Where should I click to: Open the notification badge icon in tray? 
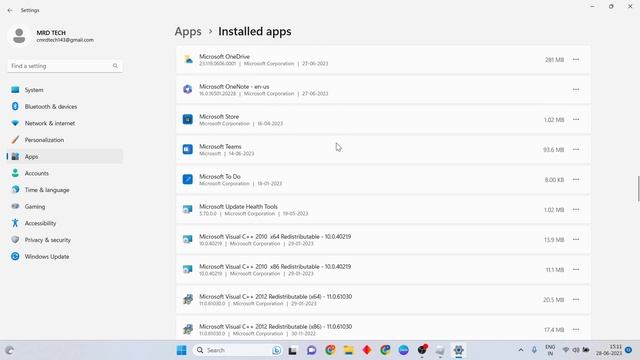click(x=629, y=350)
